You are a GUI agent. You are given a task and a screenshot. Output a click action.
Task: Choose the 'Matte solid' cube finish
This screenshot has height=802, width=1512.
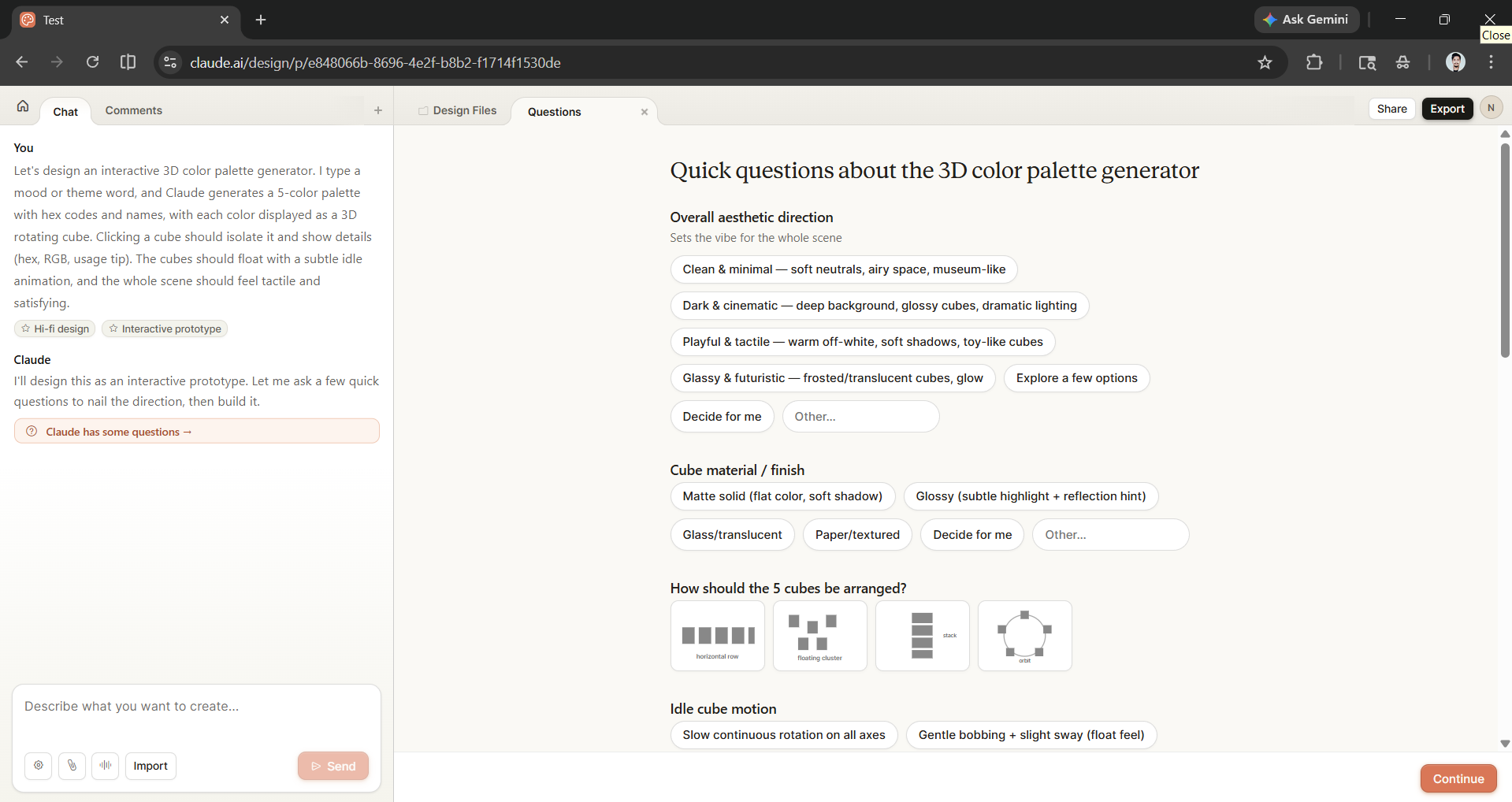coord(782,496)
